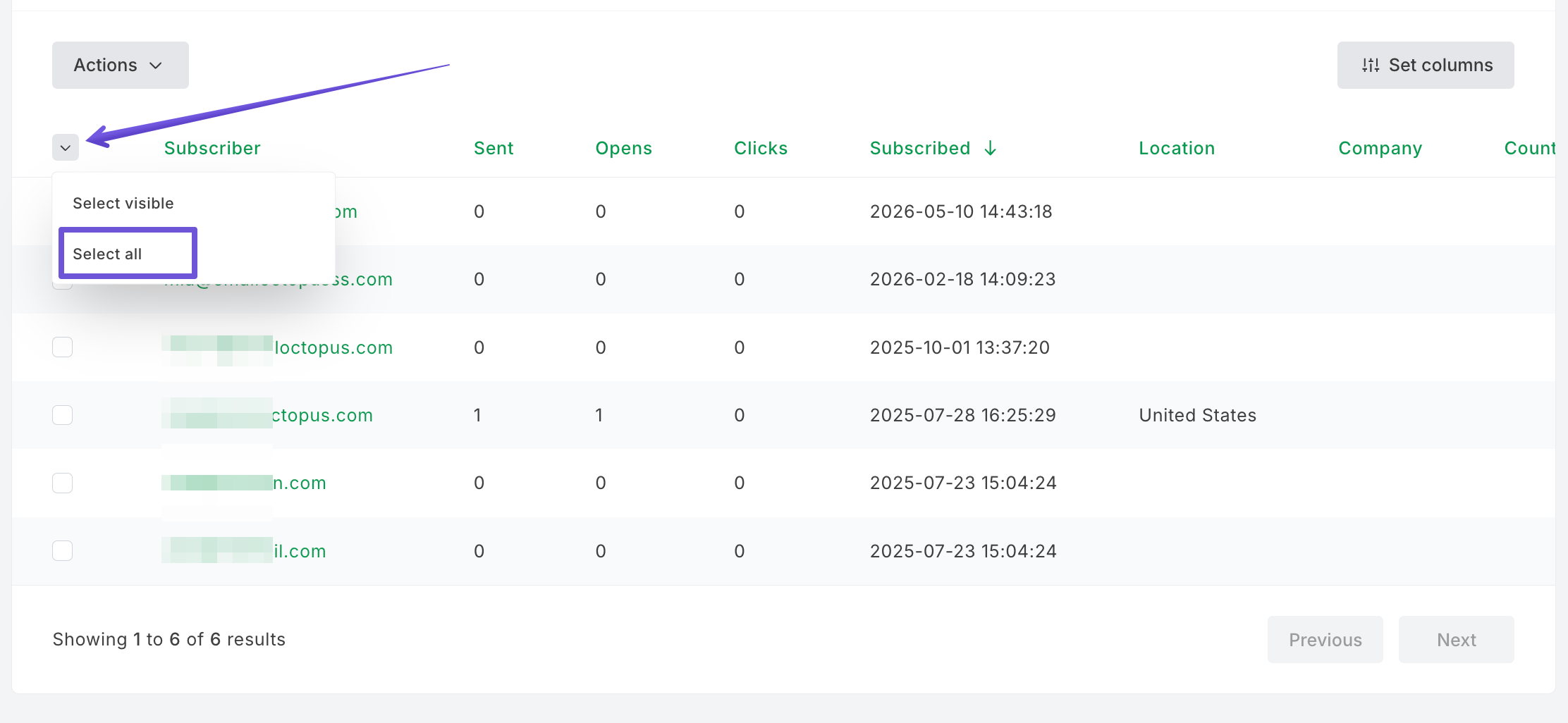This screenshot has height=723, width=1568.
Task: Click the United States location cell
Action: [1198, 415]
